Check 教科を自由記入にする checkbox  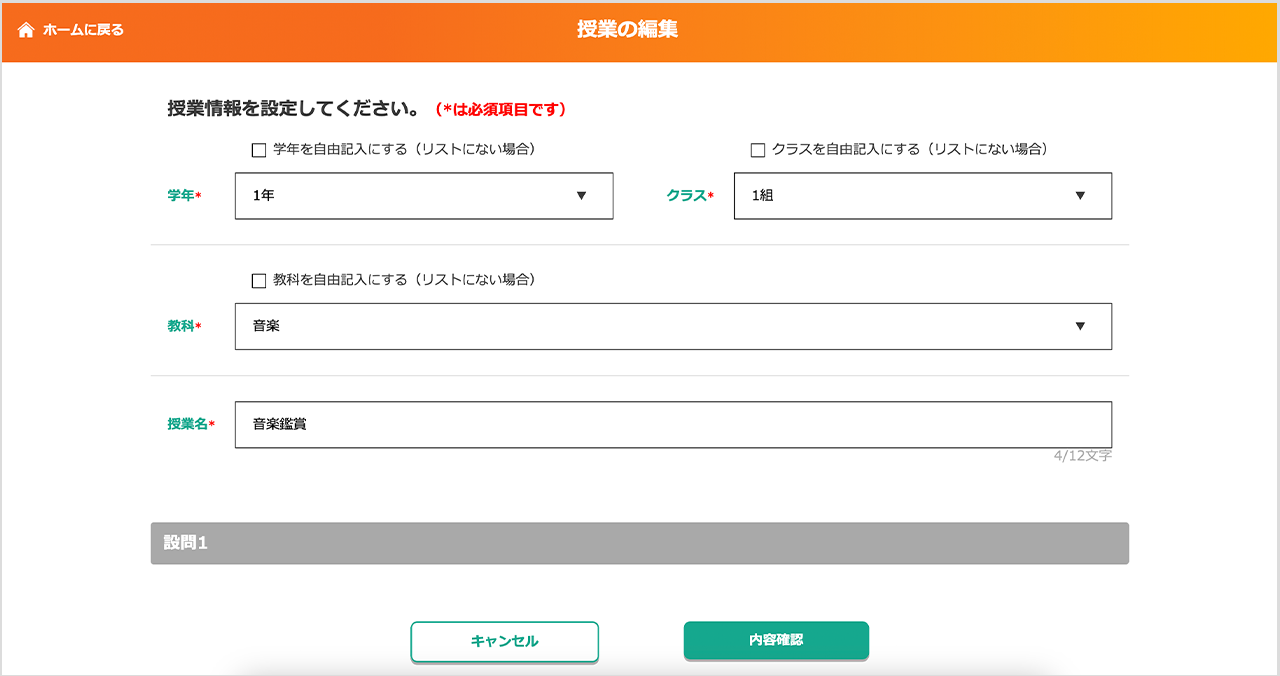tap(259, 281)
